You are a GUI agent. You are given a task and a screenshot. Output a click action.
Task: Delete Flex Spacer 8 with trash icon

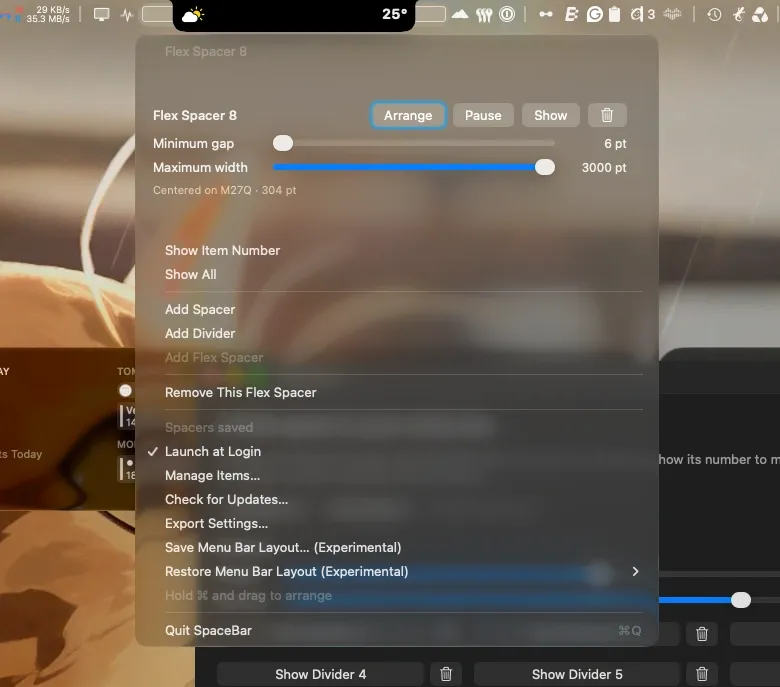[x=607, y=115]
